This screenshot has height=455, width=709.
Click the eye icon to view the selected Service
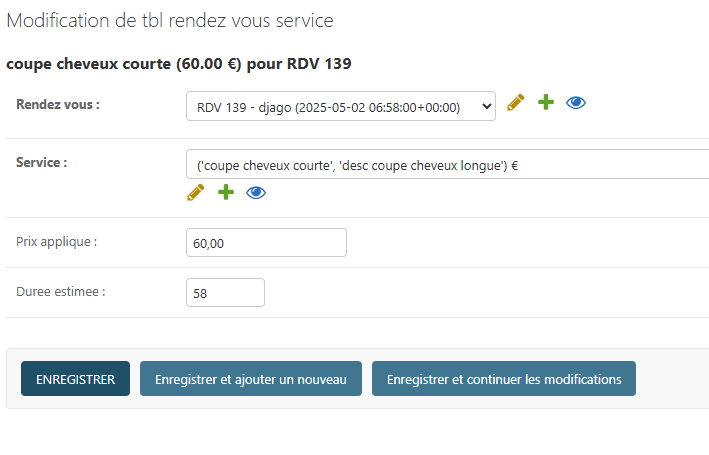tap(256, 192)
